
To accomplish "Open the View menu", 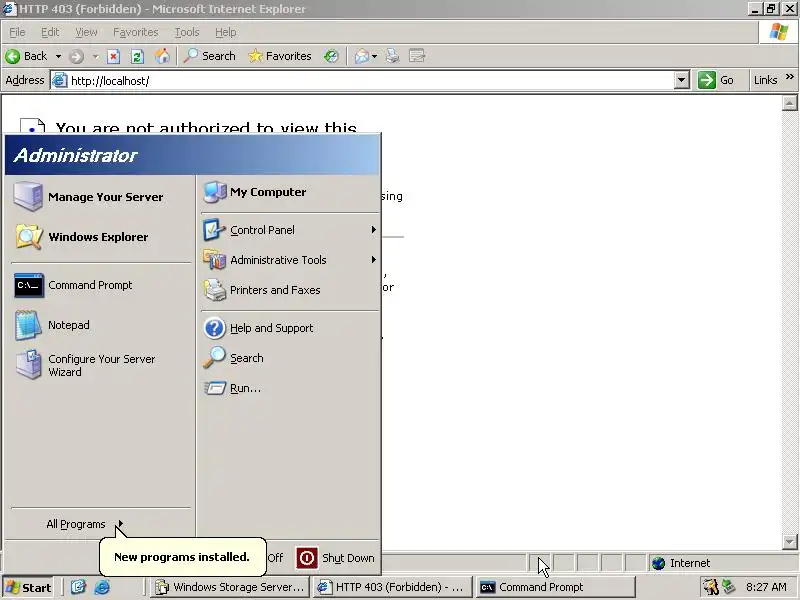I will tap(86, 32).
